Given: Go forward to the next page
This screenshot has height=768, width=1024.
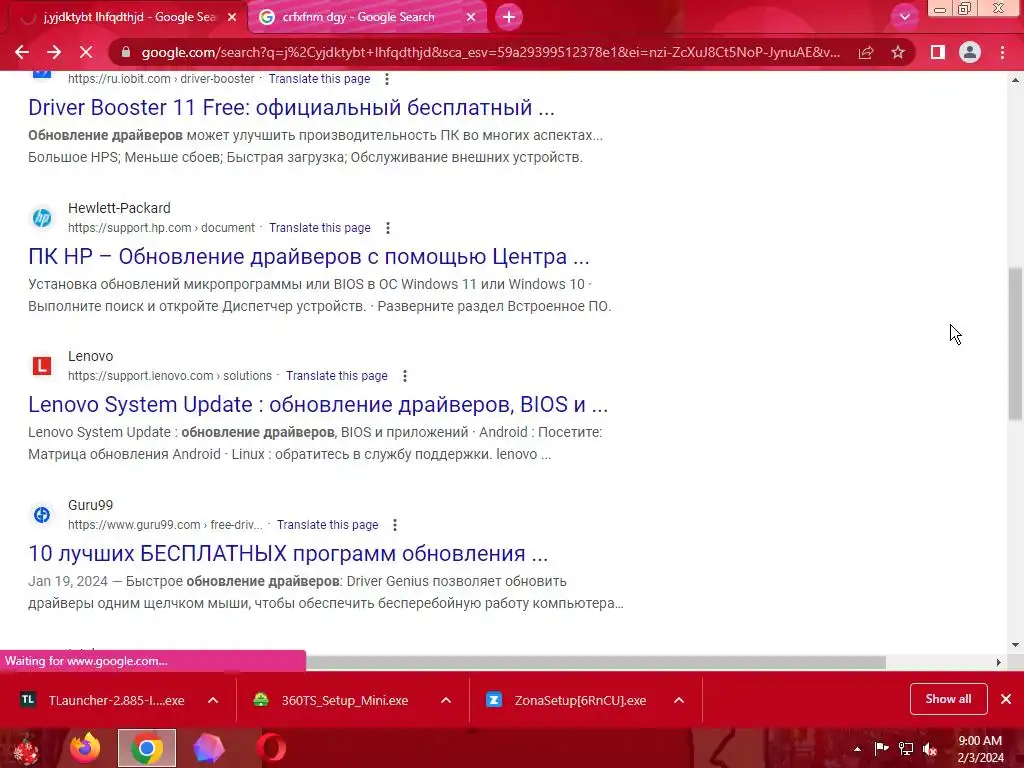Looking at the screenshot, I should pyautogui.click(x=54, y=52).
